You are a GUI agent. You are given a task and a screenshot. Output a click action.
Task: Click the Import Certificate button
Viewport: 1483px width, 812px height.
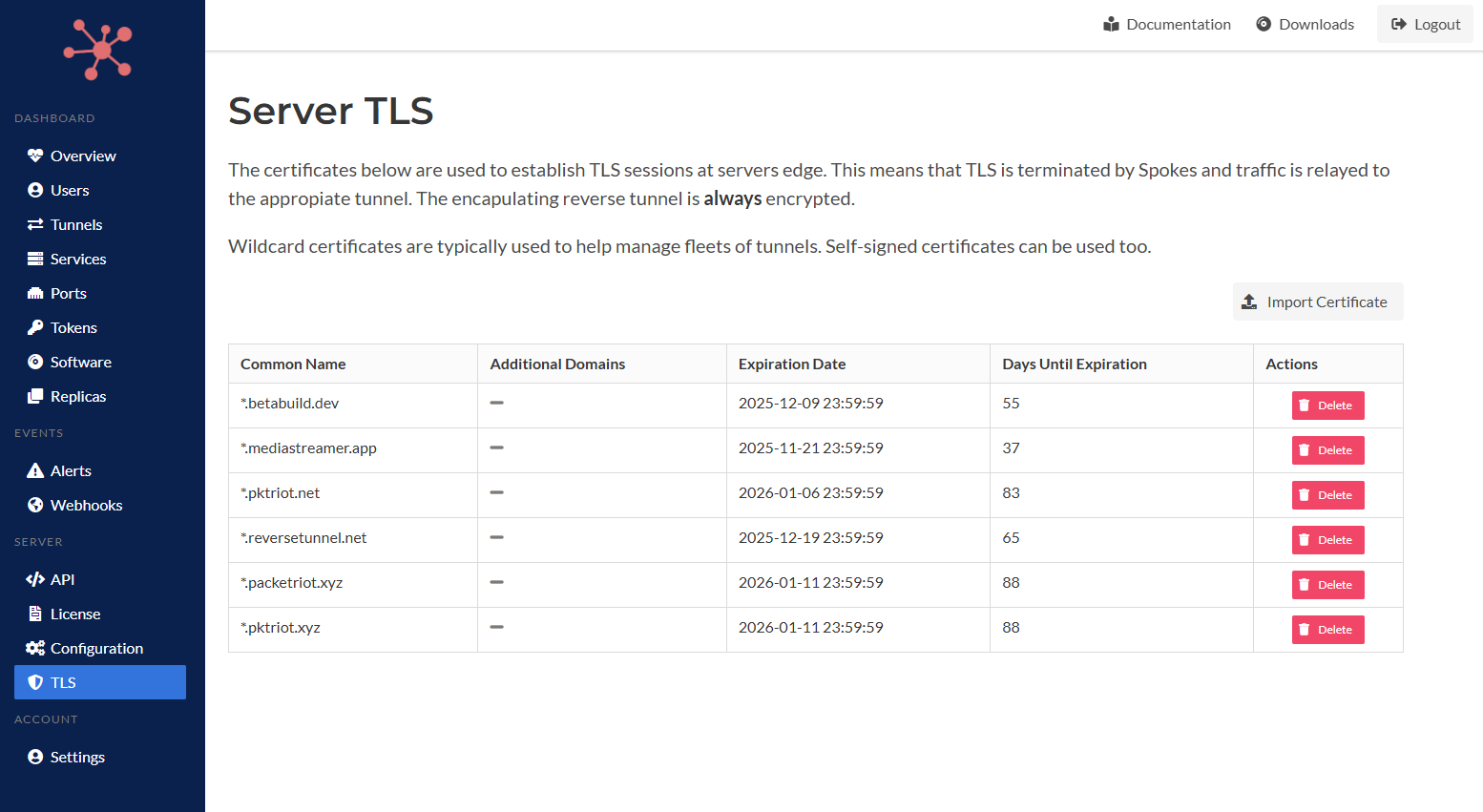click(x=1317, y=302)
